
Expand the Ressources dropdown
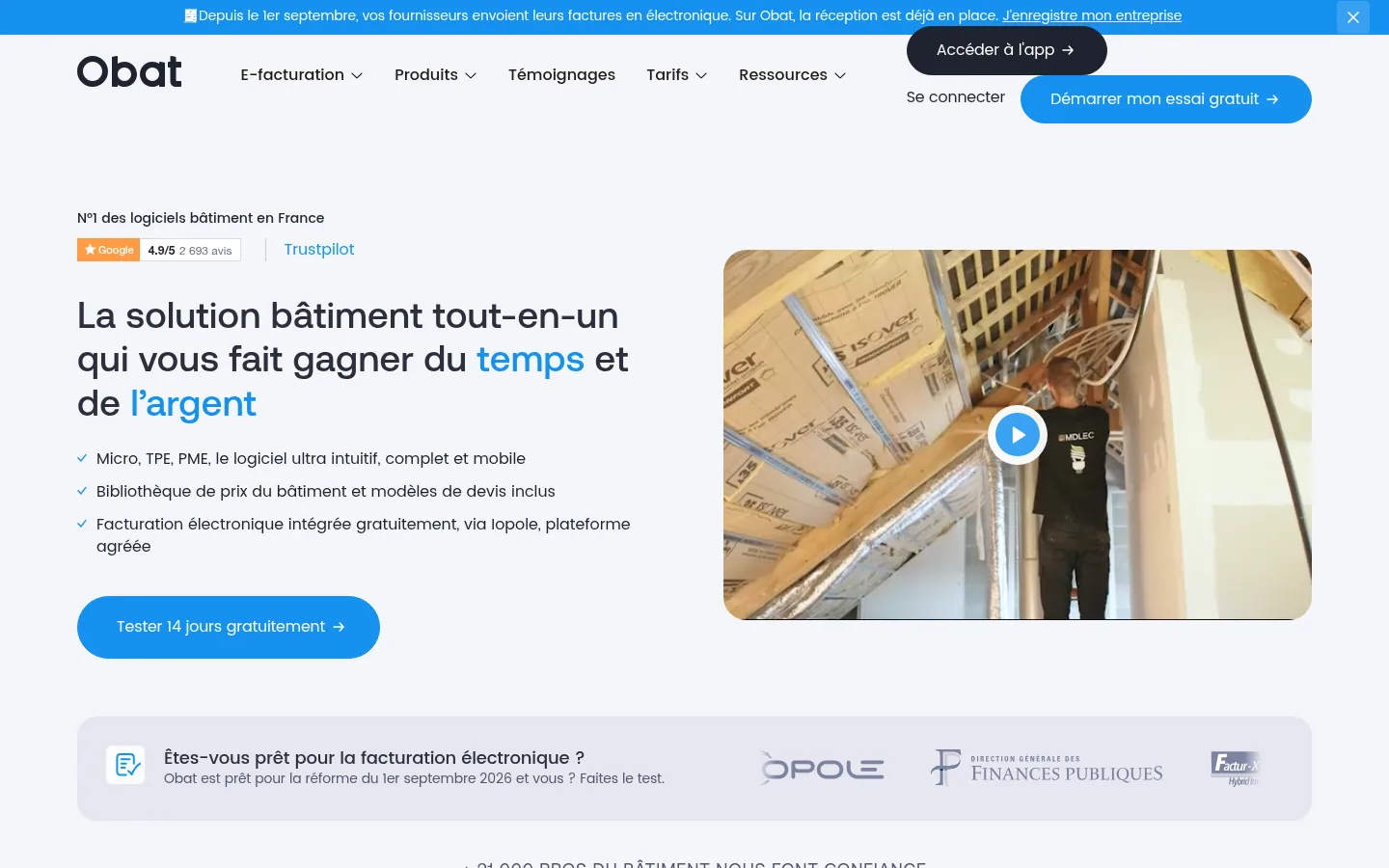click(792, 75)
